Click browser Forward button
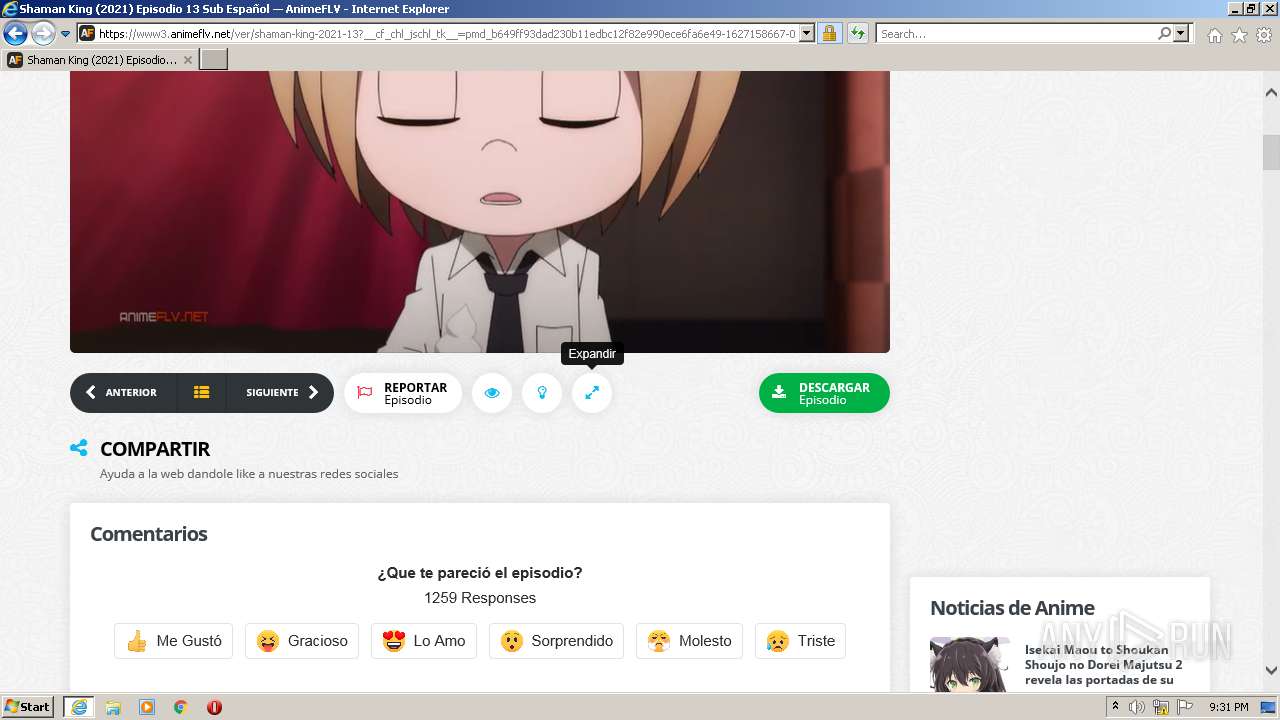The image size is (1280, 720). [43, 33]
